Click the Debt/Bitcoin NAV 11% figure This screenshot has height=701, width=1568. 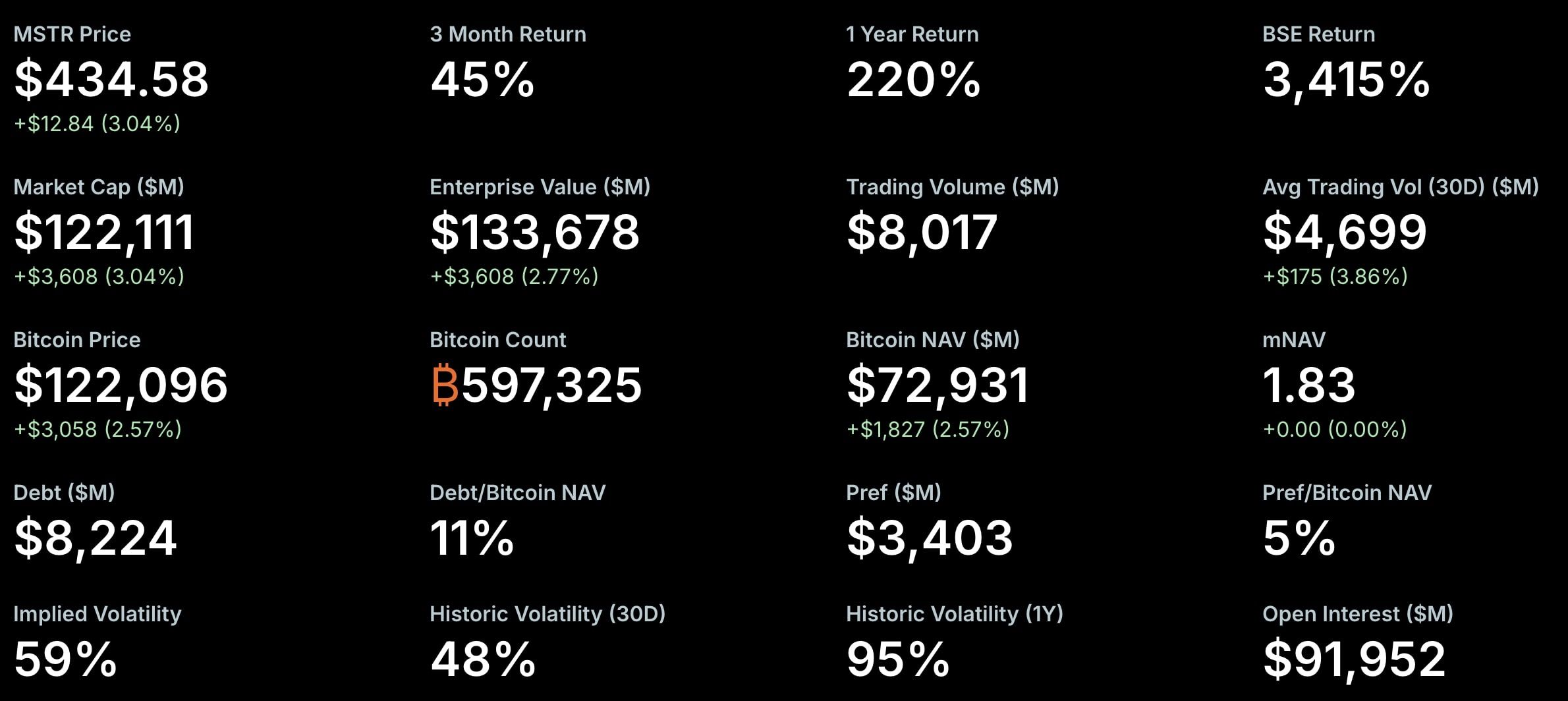[x=472, y=538]
